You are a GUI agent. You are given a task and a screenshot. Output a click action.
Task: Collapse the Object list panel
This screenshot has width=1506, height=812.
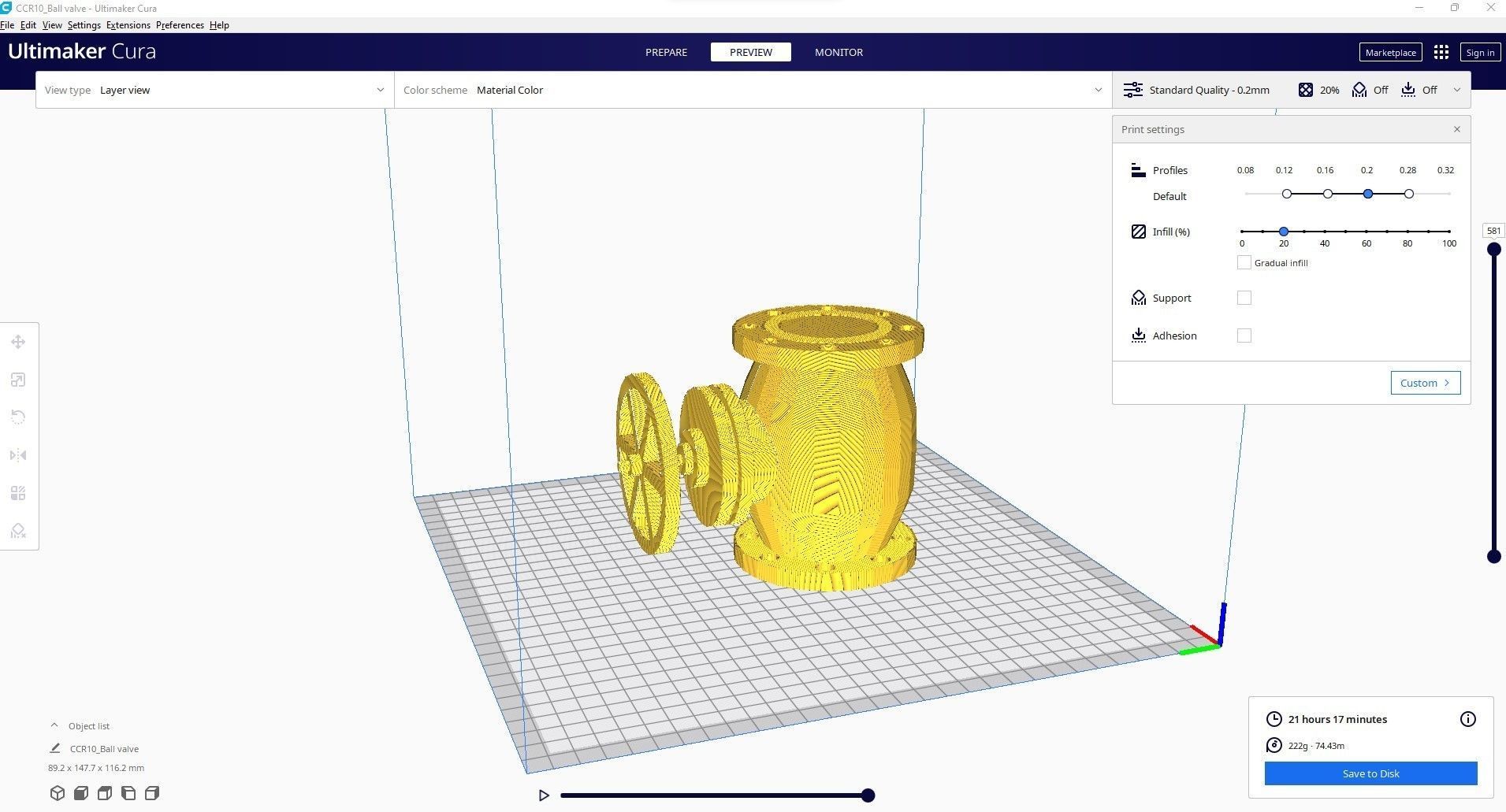(54, 725)
